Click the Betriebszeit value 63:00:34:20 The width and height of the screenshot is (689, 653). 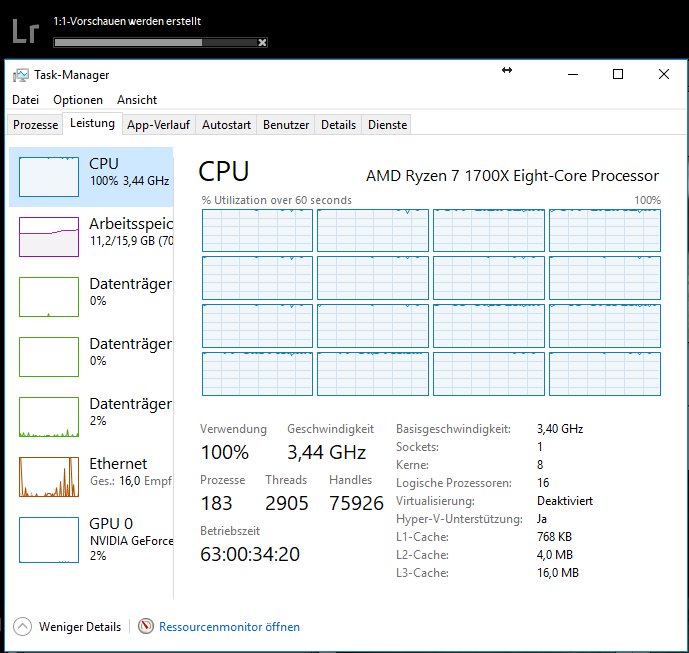point(250,554)
